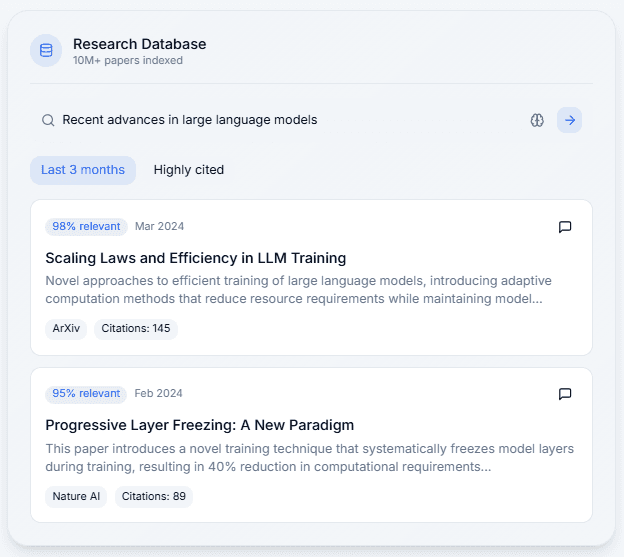Click the ArXiv source tag
Image resolution: width=624 pixels, height=557 pixels.
[x=66, y=328]
